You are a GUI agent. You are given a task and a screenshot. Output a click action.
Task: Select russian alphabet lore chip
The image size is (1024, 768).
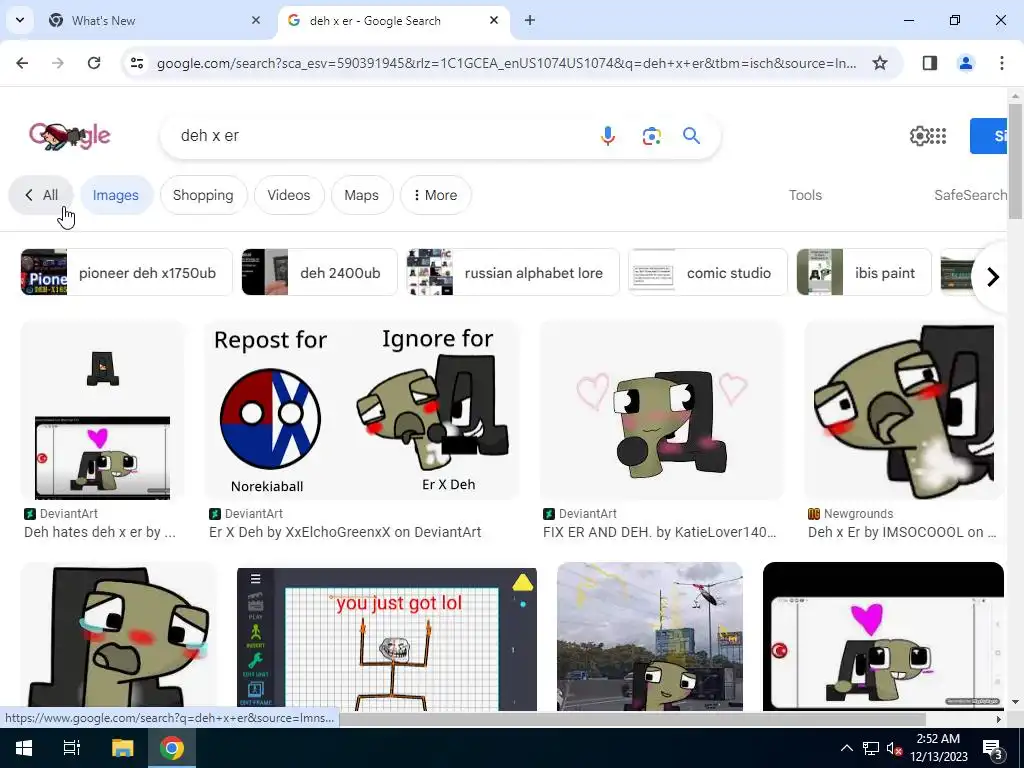pyautogui.click(x=513, y=272)
